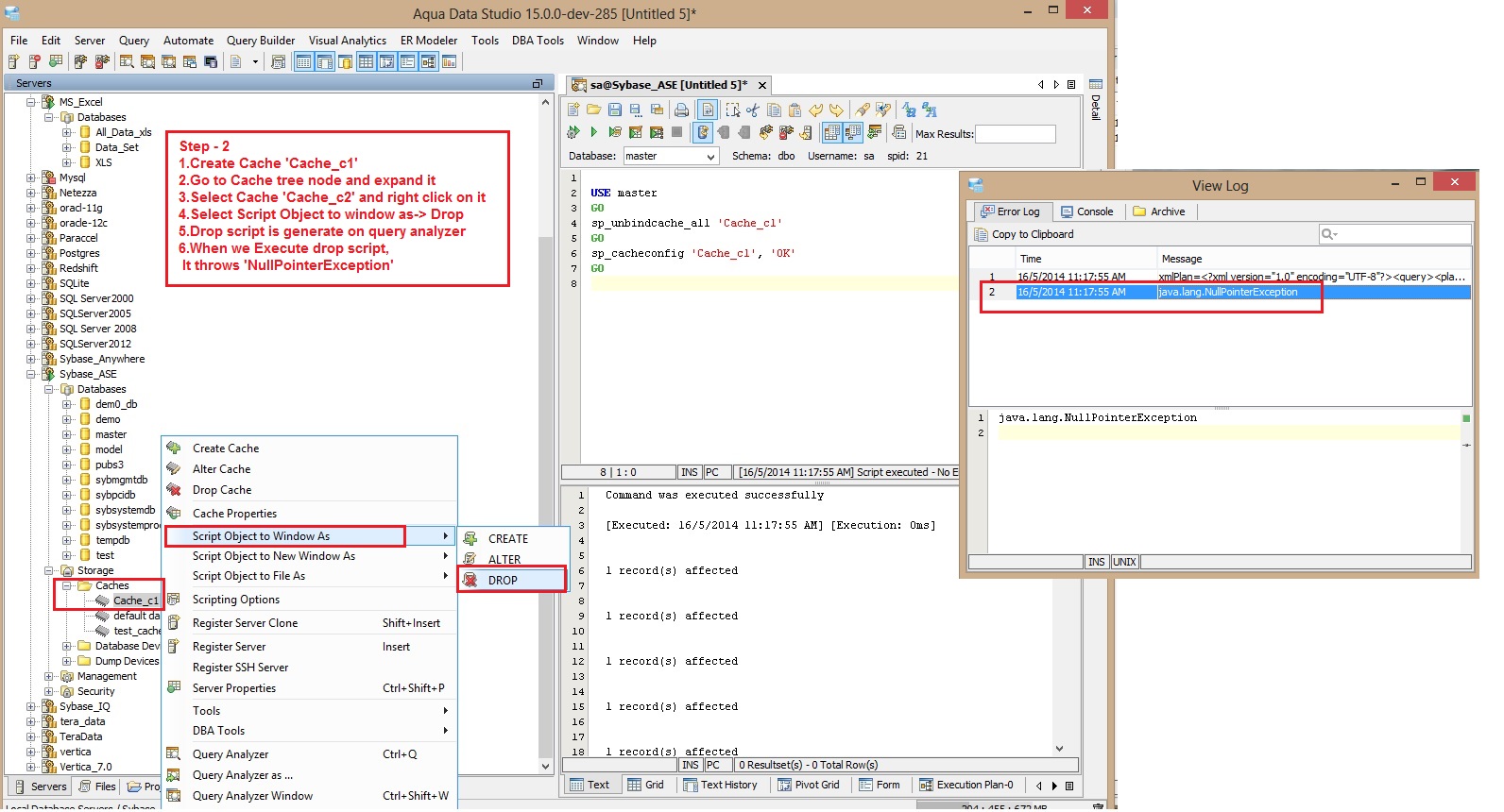Open the Query Builder menu

tap(261, 41)
